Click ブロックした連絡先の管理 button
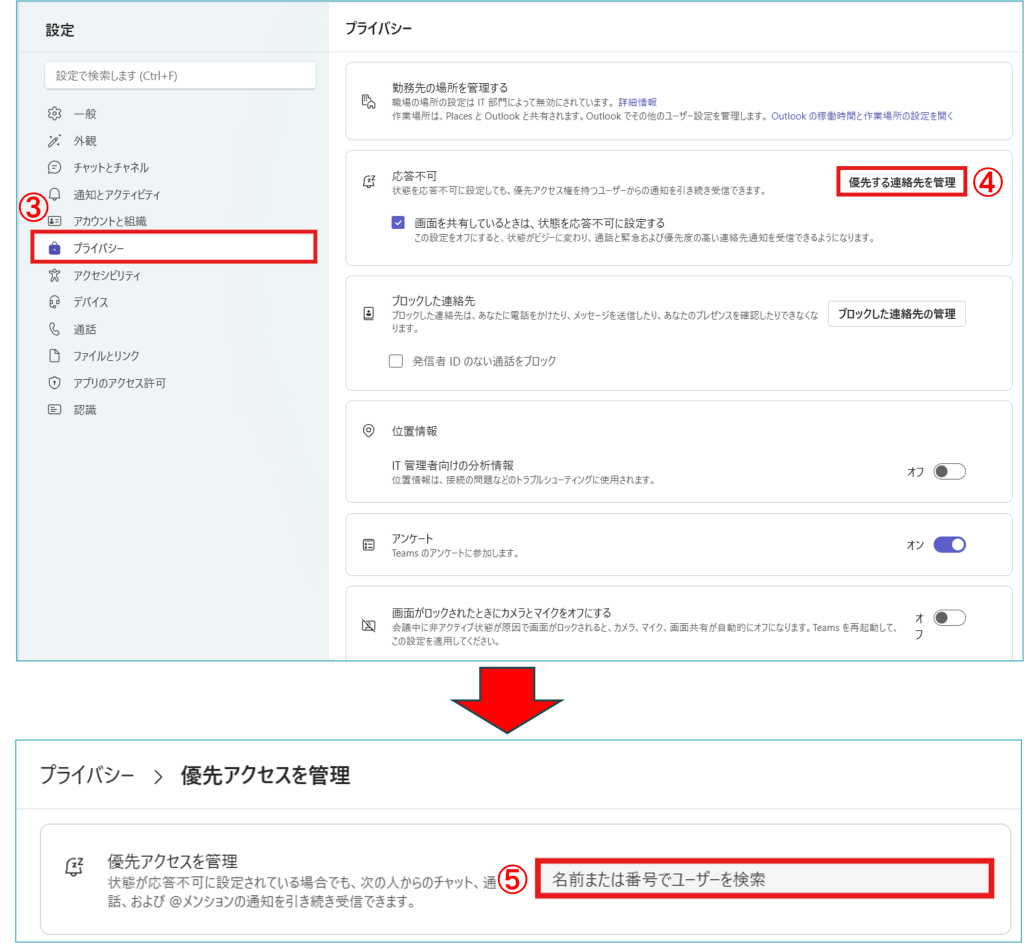The height and width of the screenshot is (943, 1024). pos(896,314)
